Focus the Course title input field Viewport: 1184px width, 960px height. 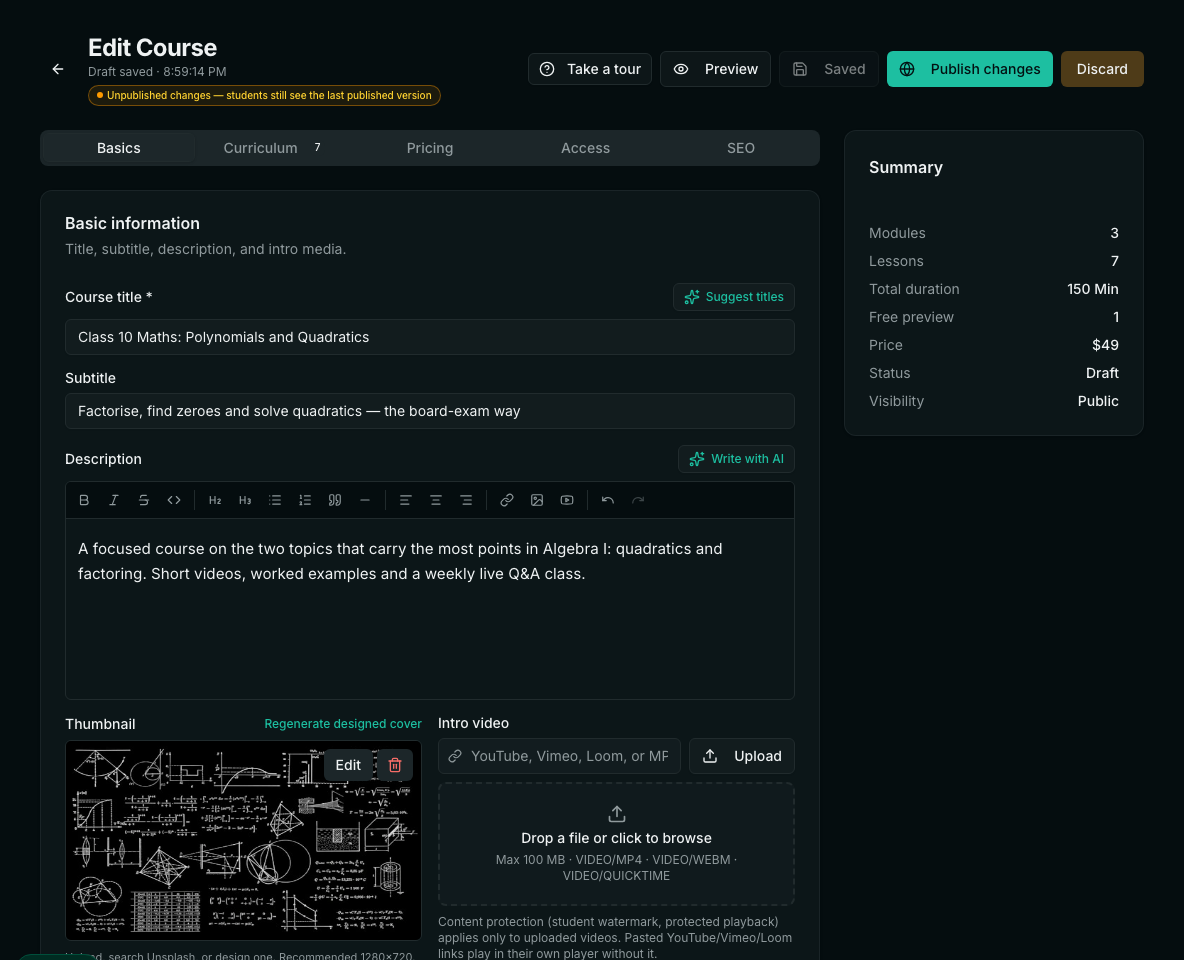click(x=430, y=337)
